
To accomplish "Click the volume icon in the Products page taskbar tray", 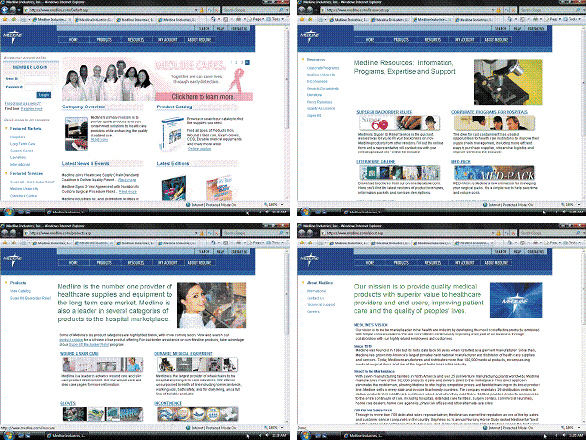I will [266, 436].
